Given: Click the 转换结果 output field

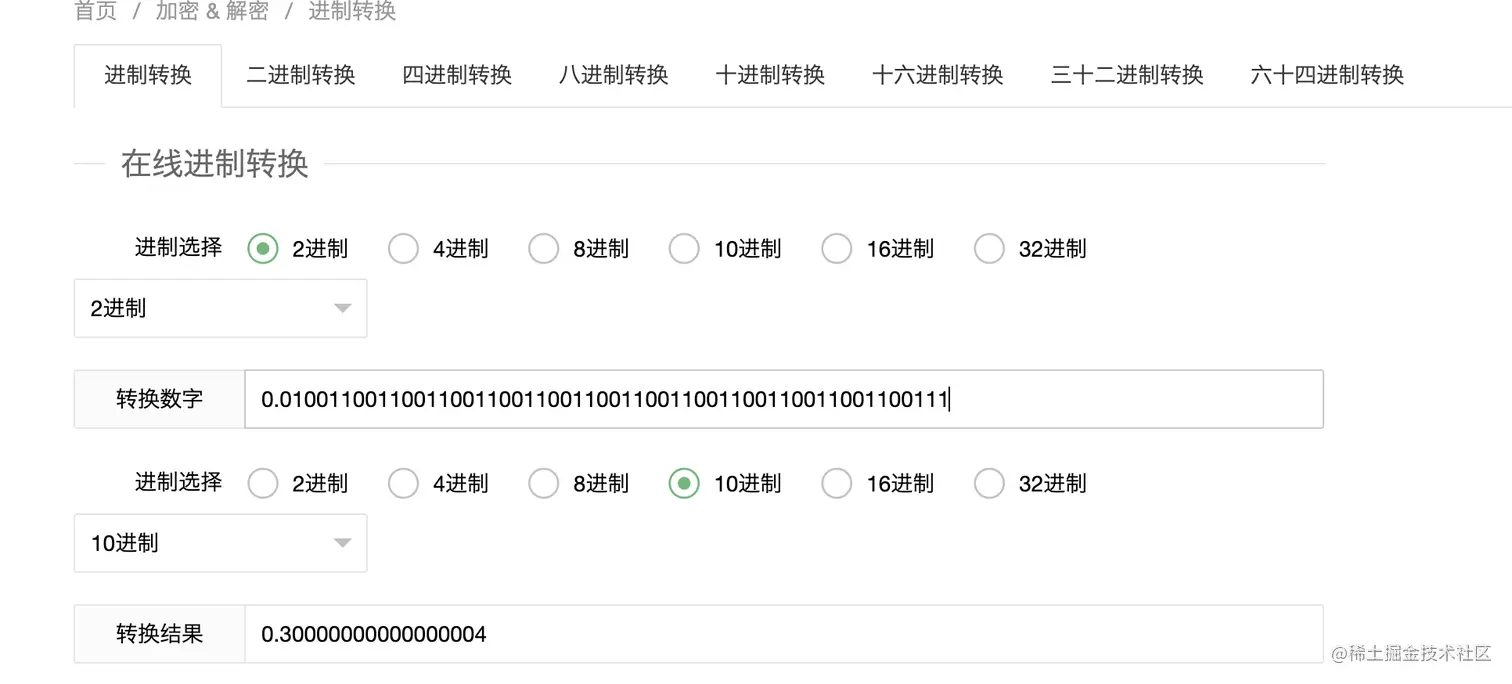Looking at the screenshot, I should [x=784, y=634].
